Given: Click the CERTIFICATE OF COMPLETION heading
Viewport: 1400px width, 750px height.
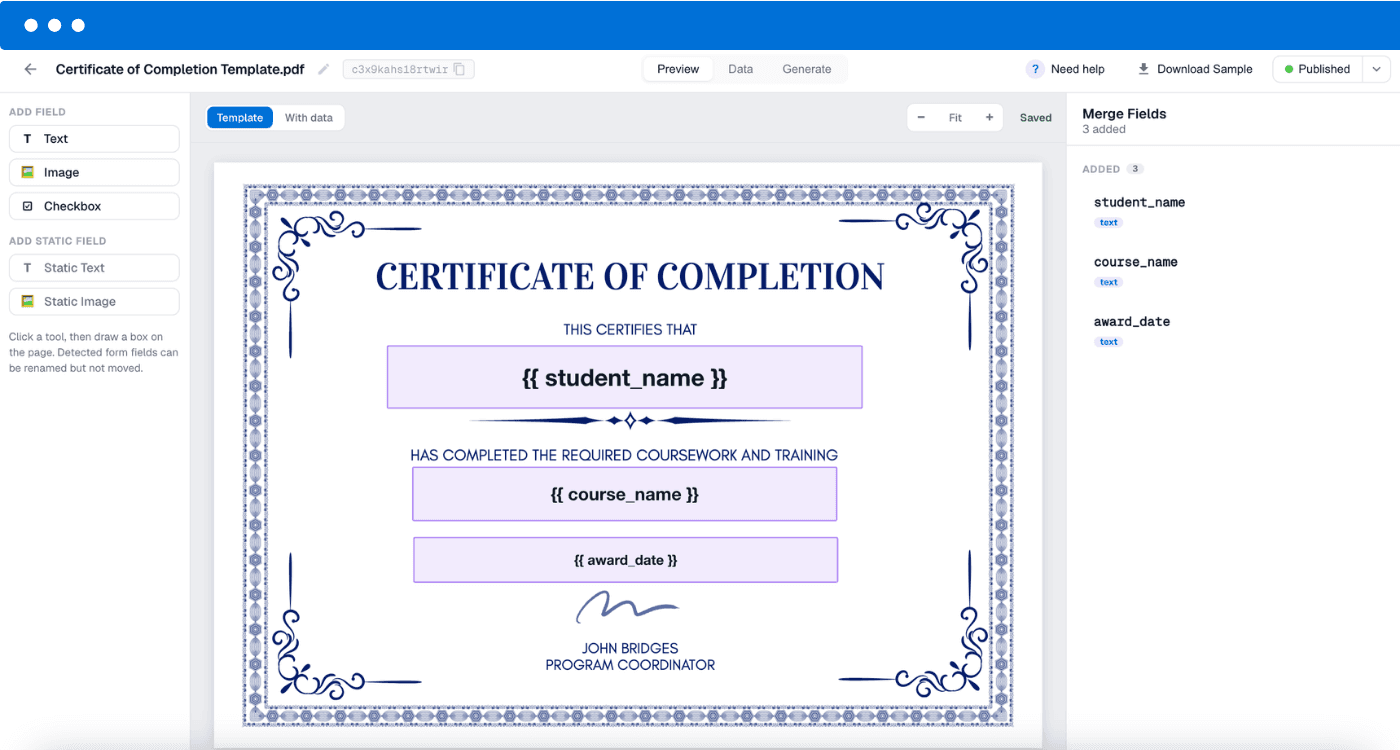Looking at the screenshot, I should pos(630,277).
